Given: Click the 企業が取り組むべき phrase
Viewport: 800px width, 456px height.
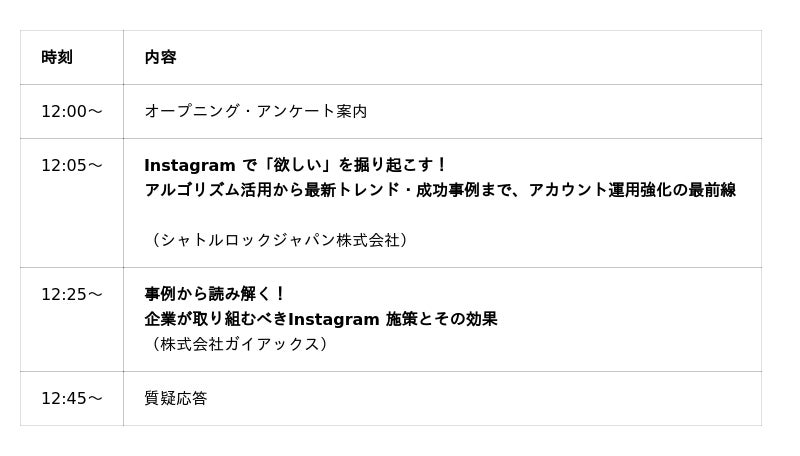Looking at the screenshot, I should click(215, 319).
